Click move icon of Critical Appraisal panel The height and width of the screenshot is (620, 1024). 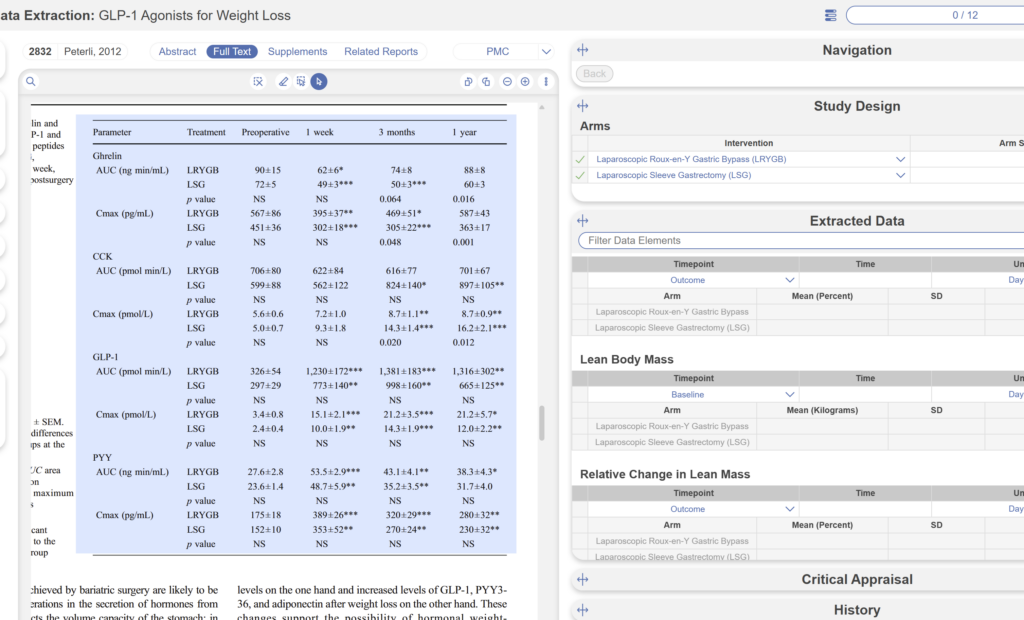tap(583, 579)
